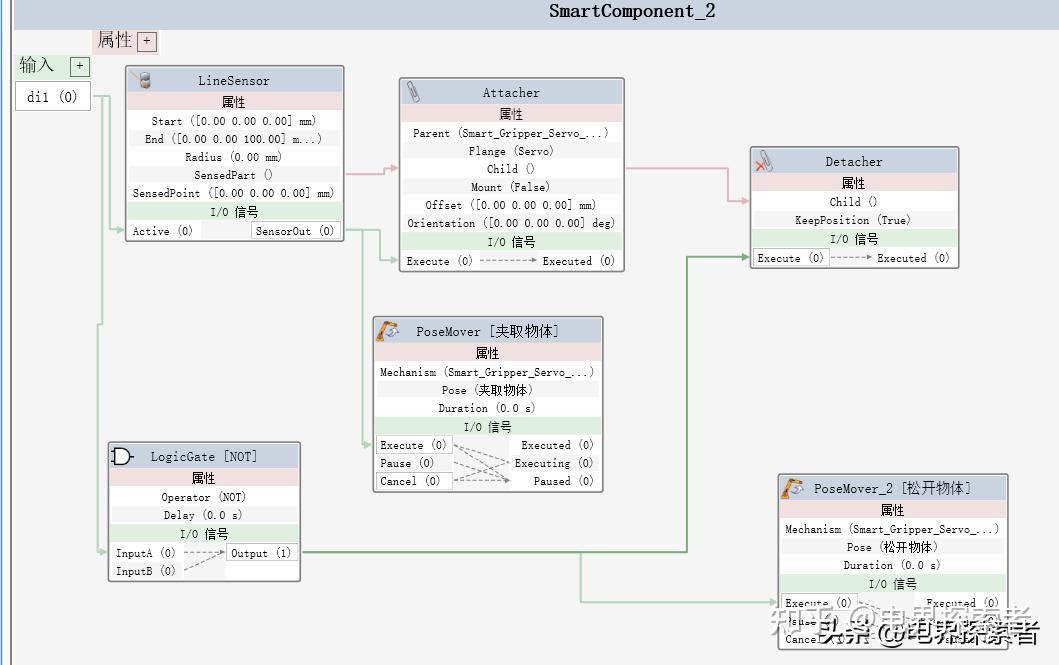Screen dimensions: 1059x665
Task: Select Attacher Flange (Servo) row
Action: [511, 151]
